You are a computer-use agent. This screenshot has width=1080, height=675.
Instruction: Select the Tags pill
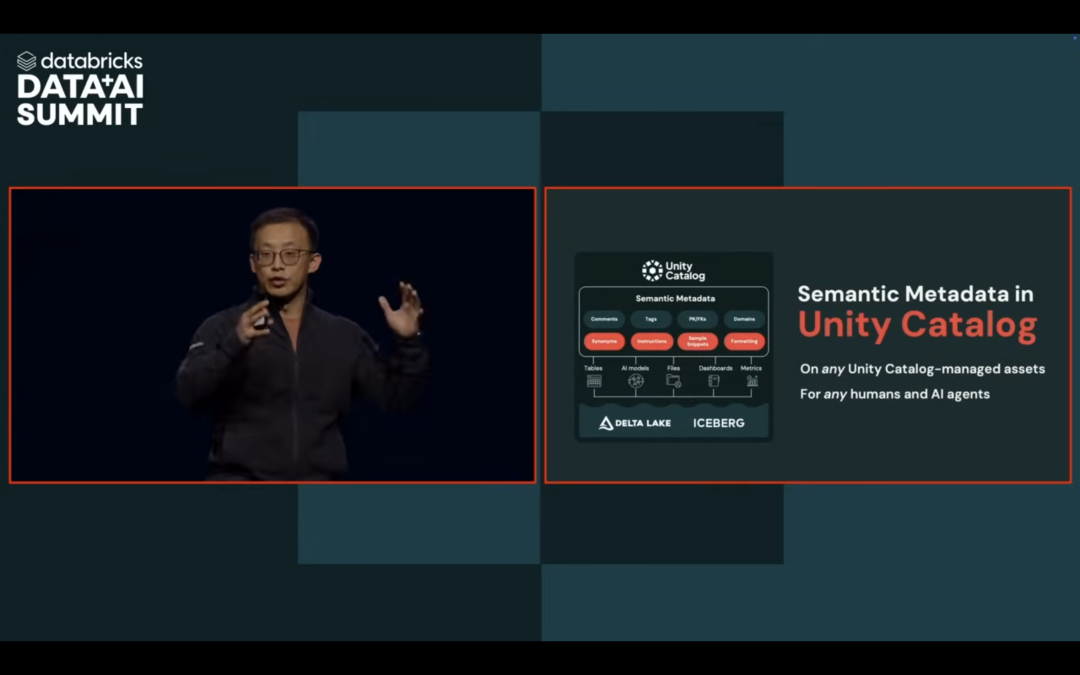pyautogui.click(x=651, y=319)
